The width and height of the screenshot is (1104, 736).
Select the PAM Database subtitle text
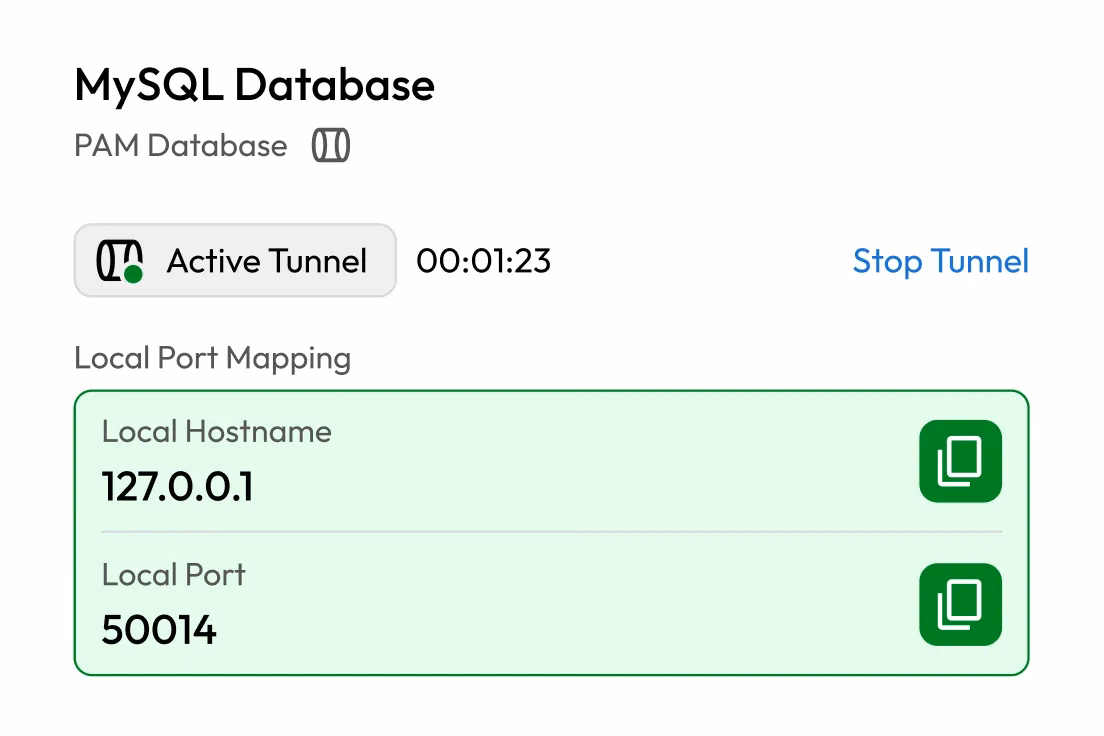pos(180,146)
